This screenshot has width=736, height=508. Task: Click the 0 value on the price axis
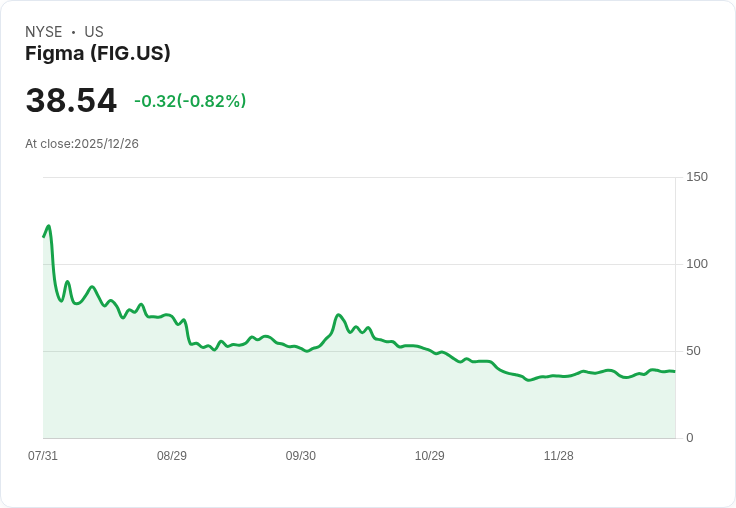690,438
